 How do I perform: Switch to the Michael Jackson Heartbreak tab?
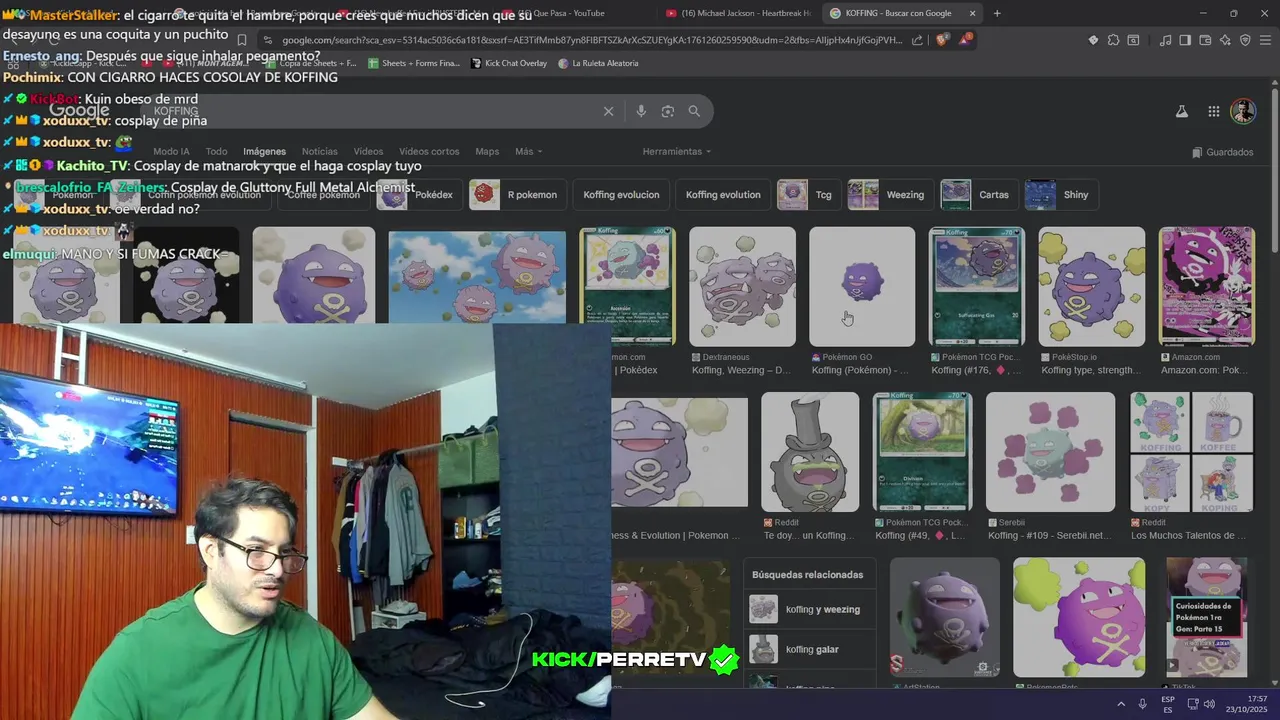point(738,13)
